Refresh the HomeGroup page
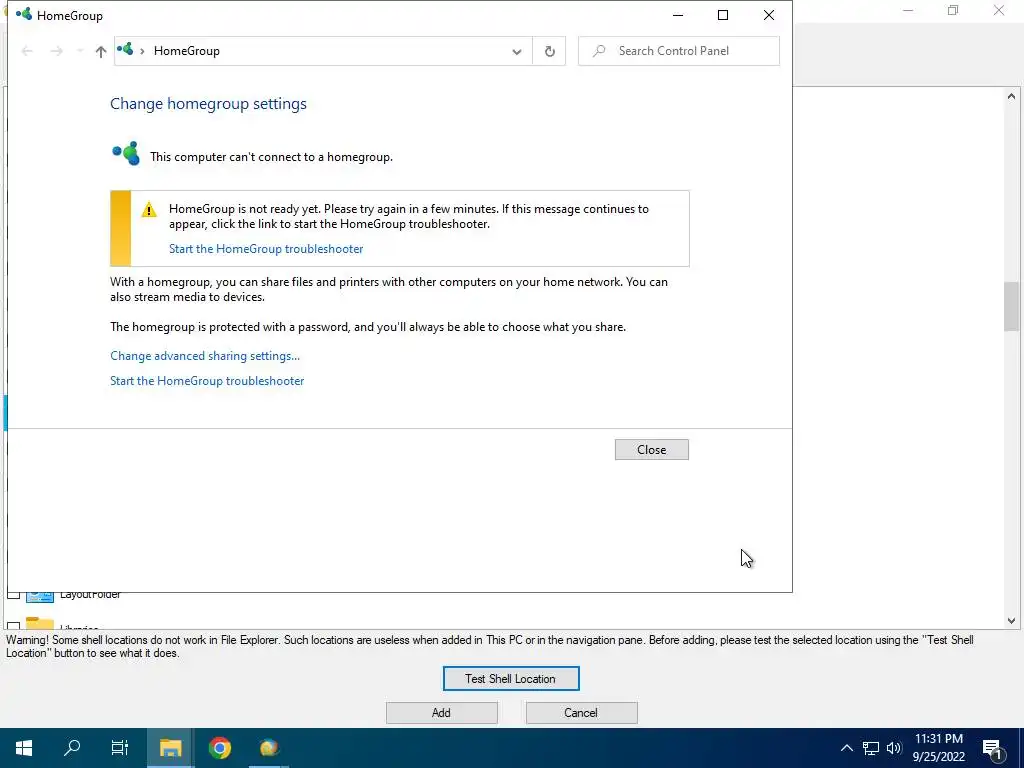Image resolution: width=1024 pixels, height=768 pixels. coord(549,51)
